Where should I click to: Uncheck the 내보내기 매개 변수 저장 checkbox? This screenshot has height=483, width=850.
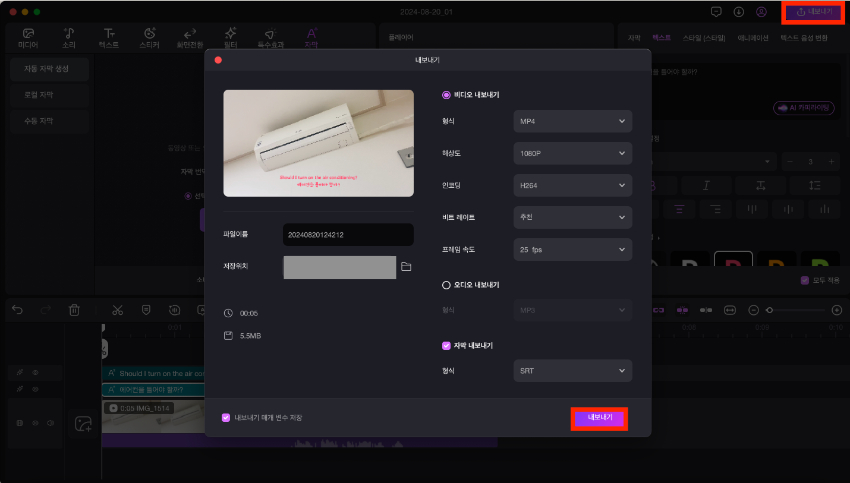[x=226, y=417]
